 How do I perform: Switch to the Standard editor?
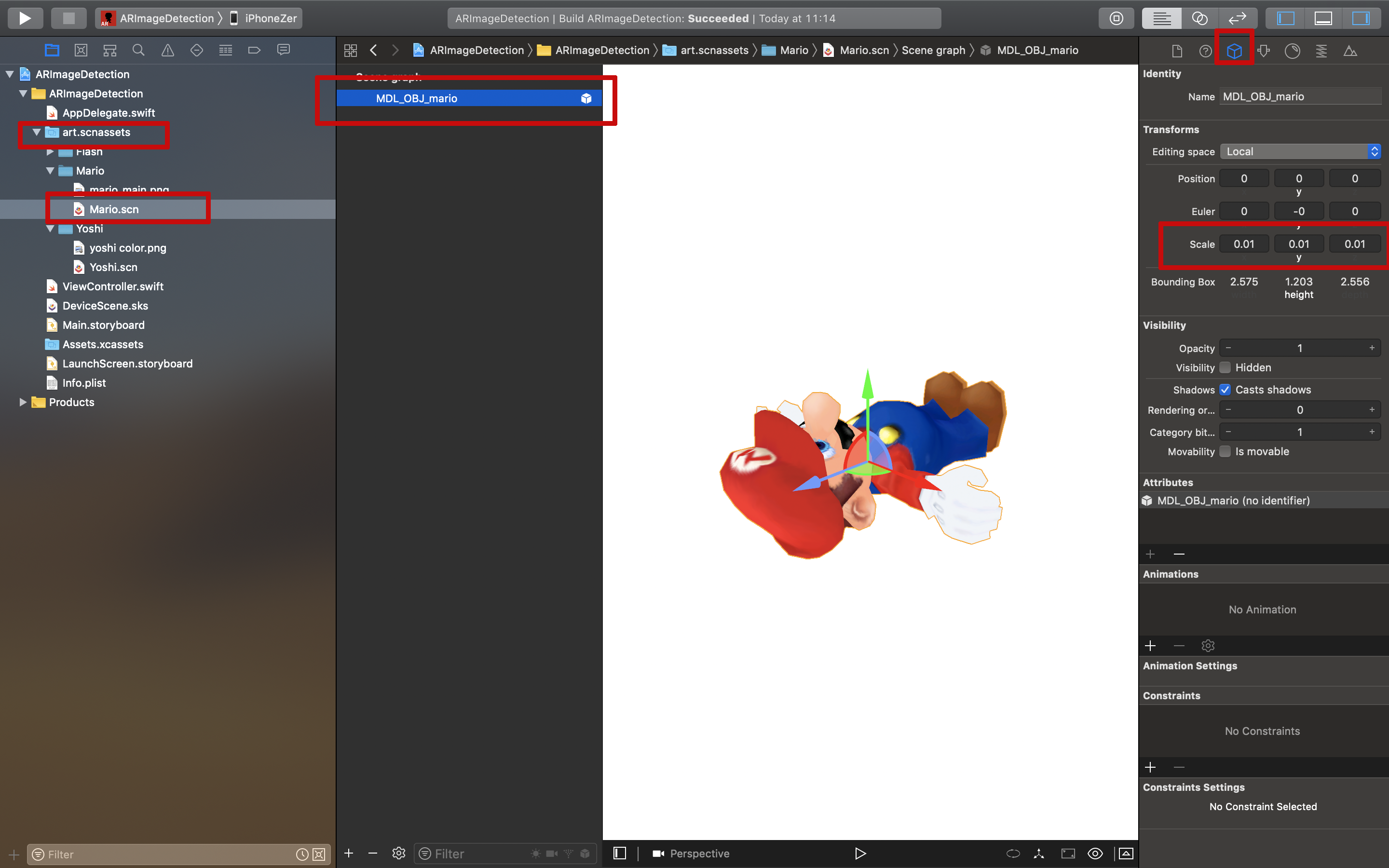click(x=1162, y=18)
